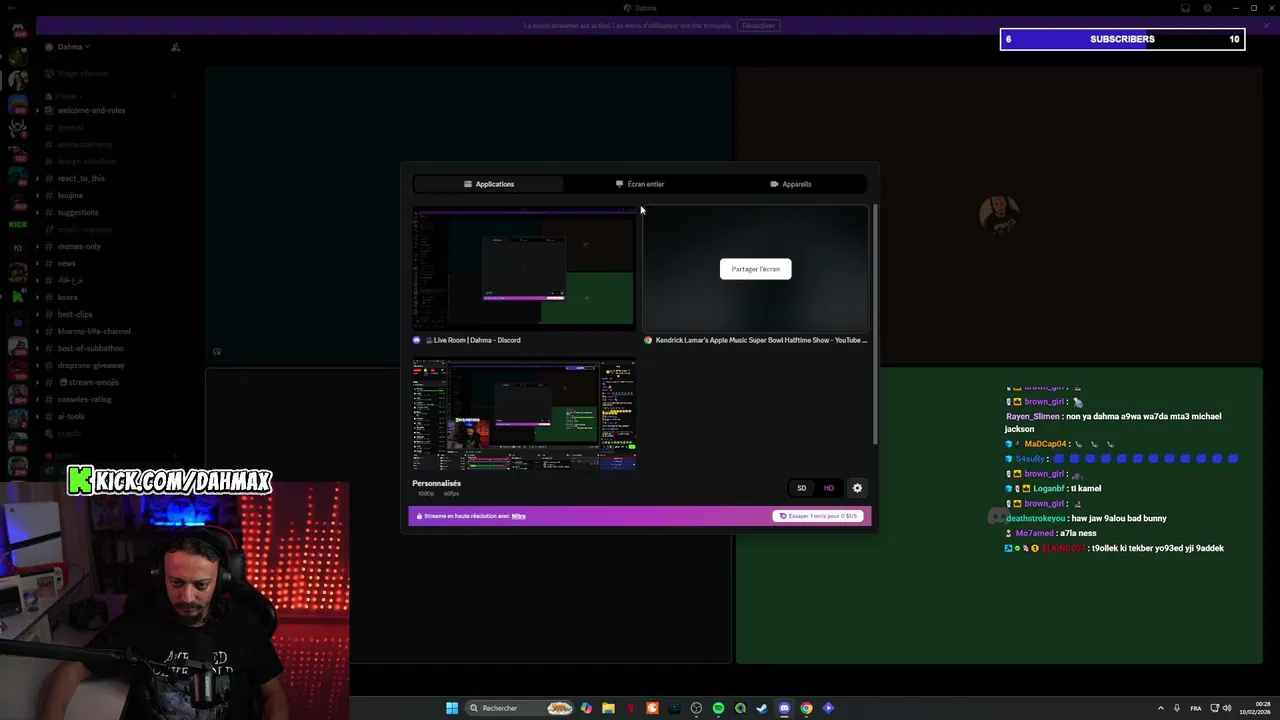The image size is (1280, 720).
Task: Open Google Chrome from the taskbar
Action: (x=806, y=708)
